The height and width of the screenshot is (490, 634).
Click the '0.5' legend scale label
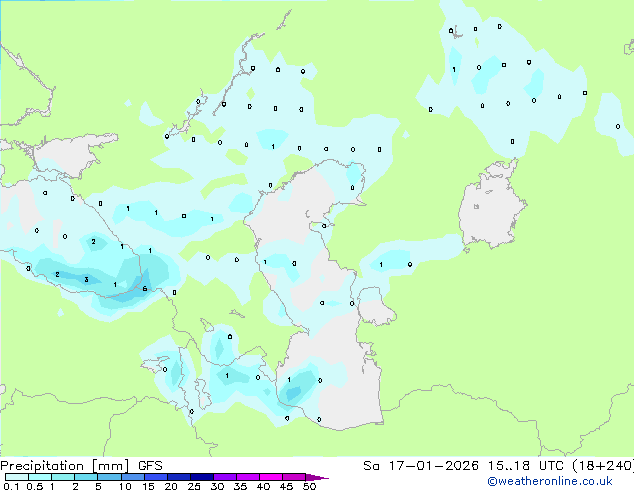coord(35,486)
